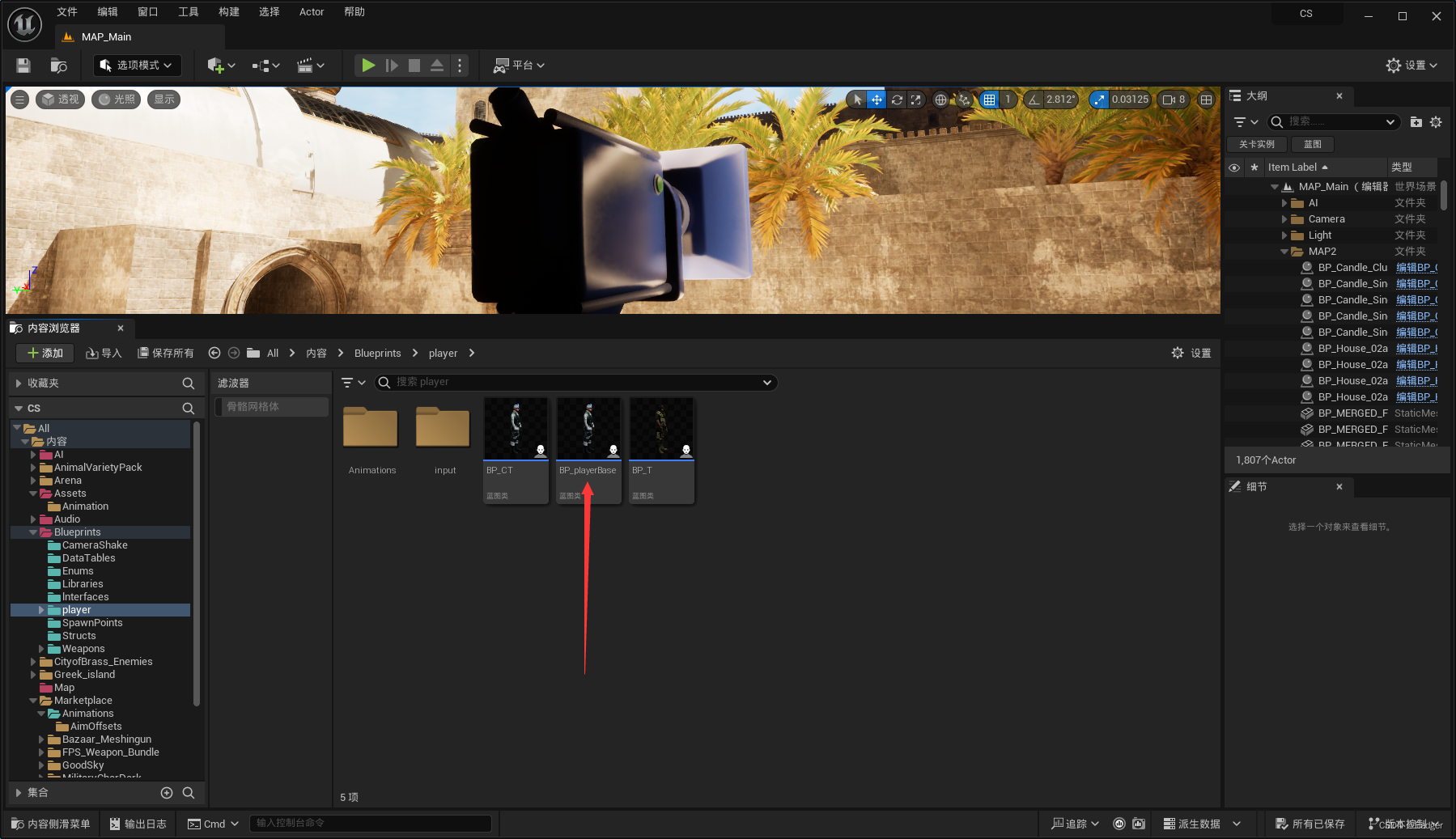
Task: Open the 工具 menu
Action: (189, 12)
